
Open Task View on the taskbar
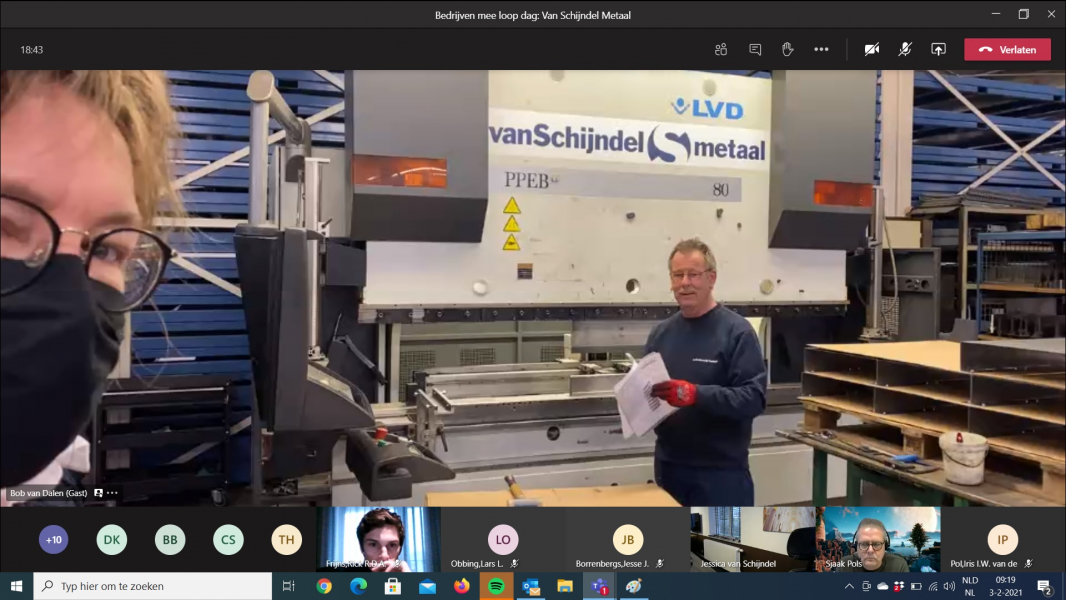click(288, 586)
